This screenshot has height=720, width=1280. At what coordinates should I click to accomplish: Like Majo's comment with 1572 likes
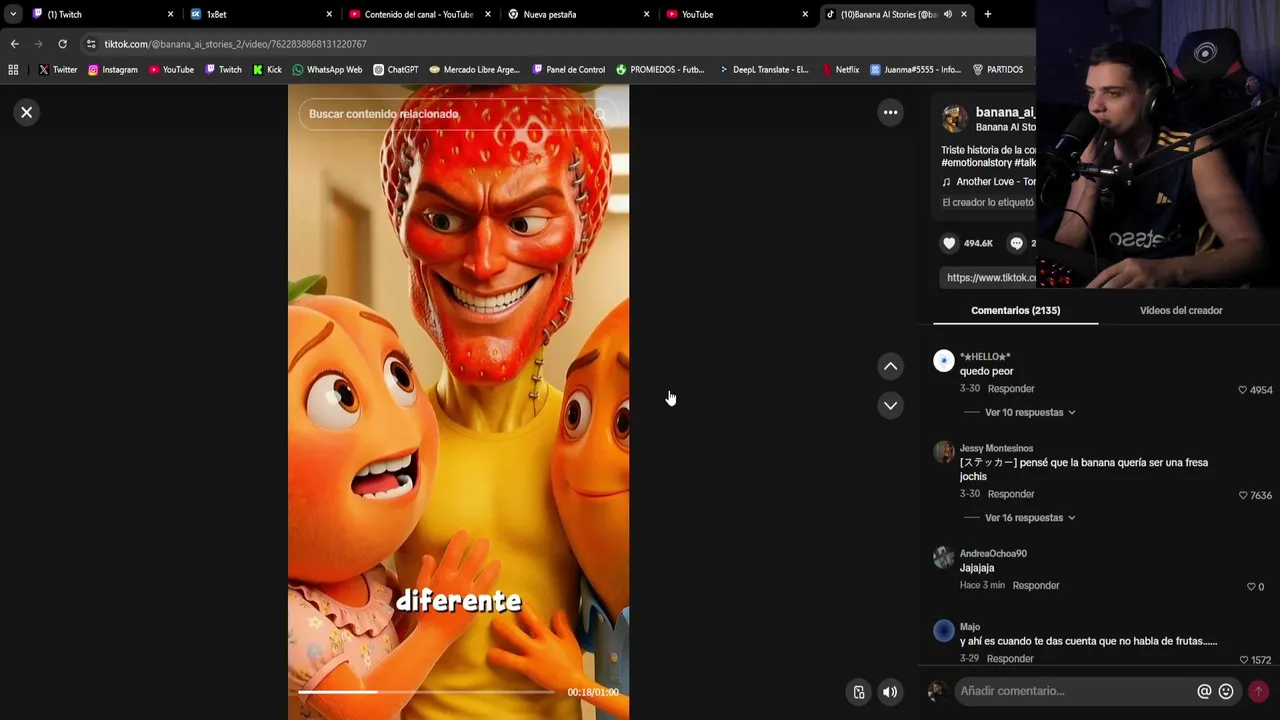[x=1243, y=660]
